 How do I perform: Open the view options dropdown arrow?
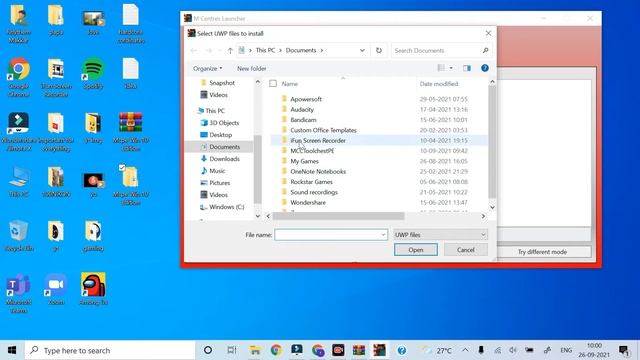click(451, 68)
